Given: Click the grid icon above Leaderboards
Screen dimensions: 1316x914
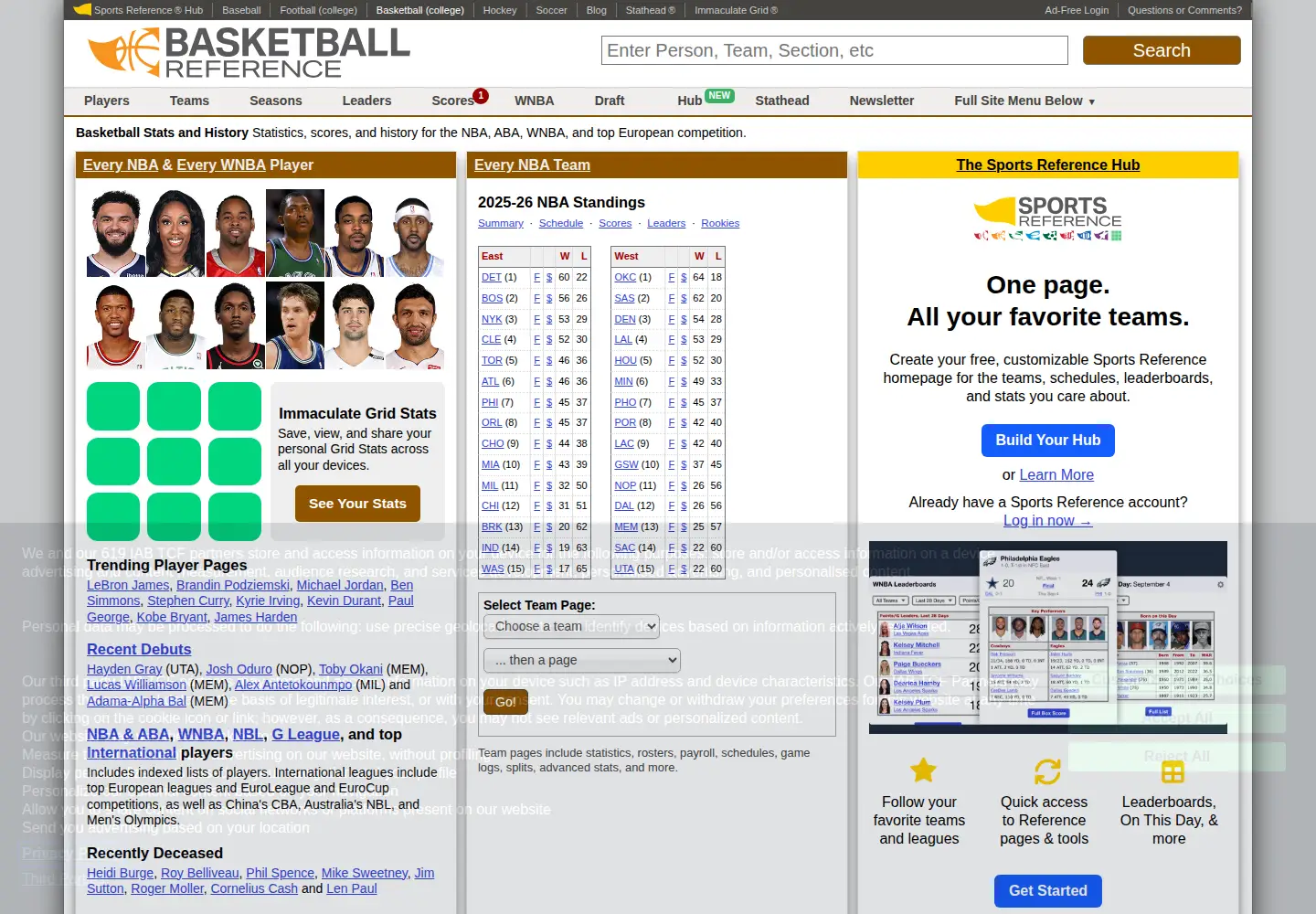Looking at the screenshot, I should (x=1173, y=772).
